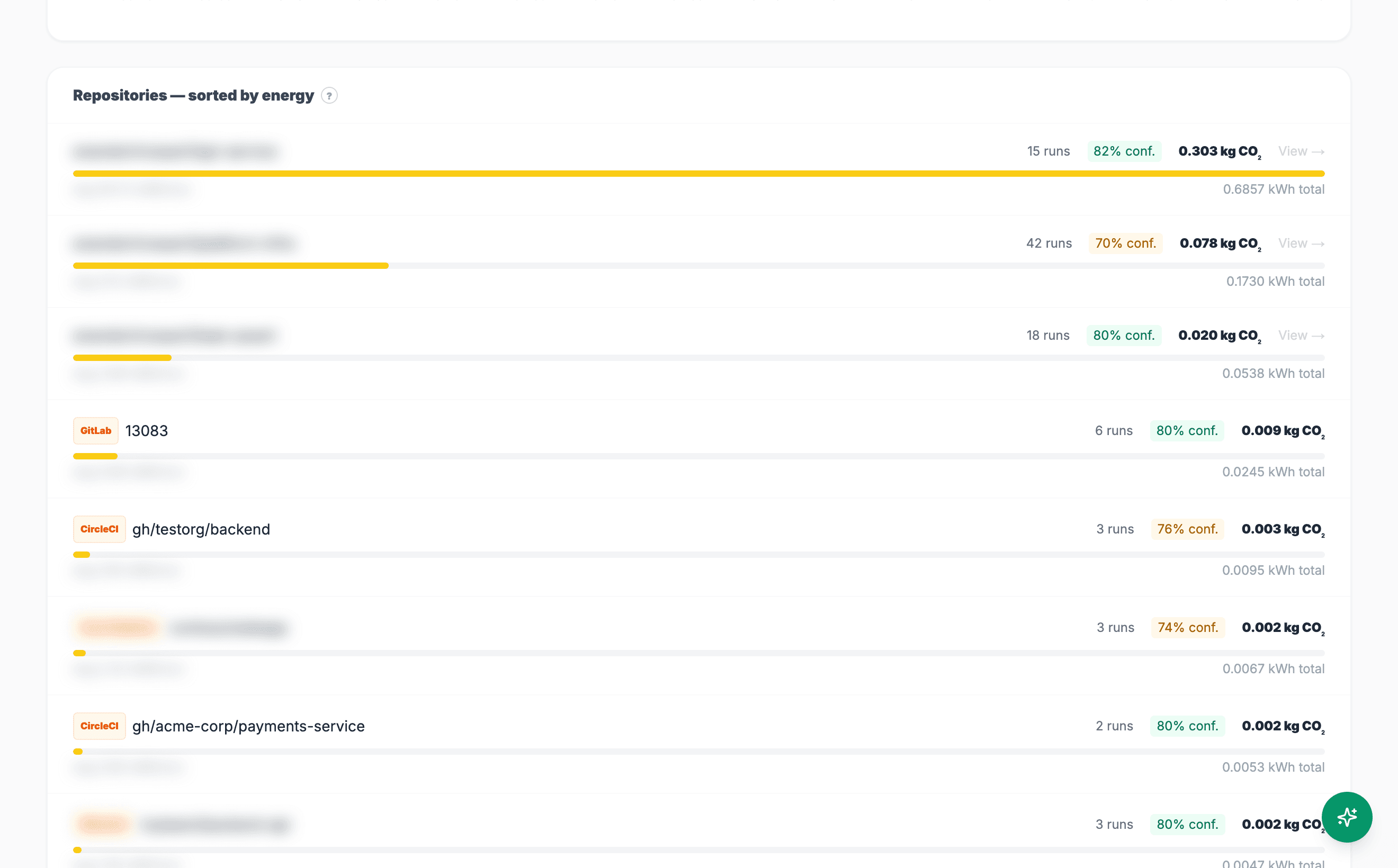Click '0.0245 kWh total' label
This screenshot has height=868, width=1398.
click(1274, 472)
